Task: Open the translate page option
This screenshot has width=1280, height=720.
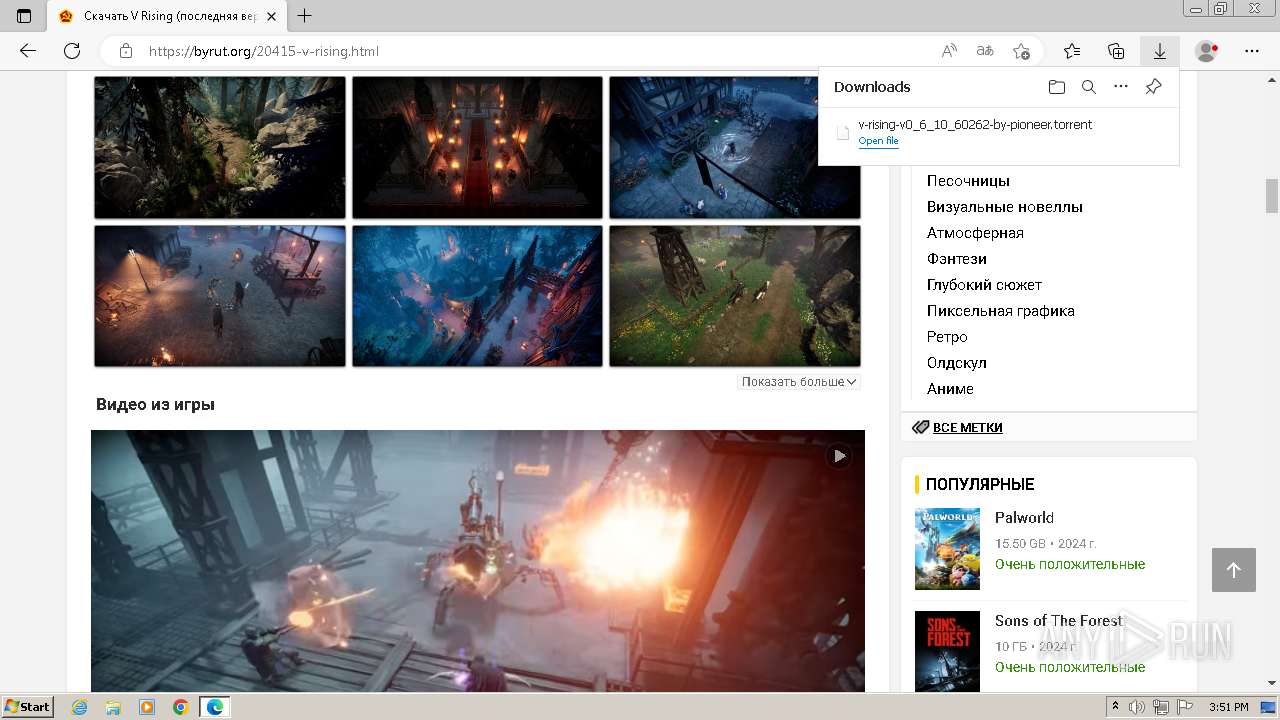Action: [985, 51]
